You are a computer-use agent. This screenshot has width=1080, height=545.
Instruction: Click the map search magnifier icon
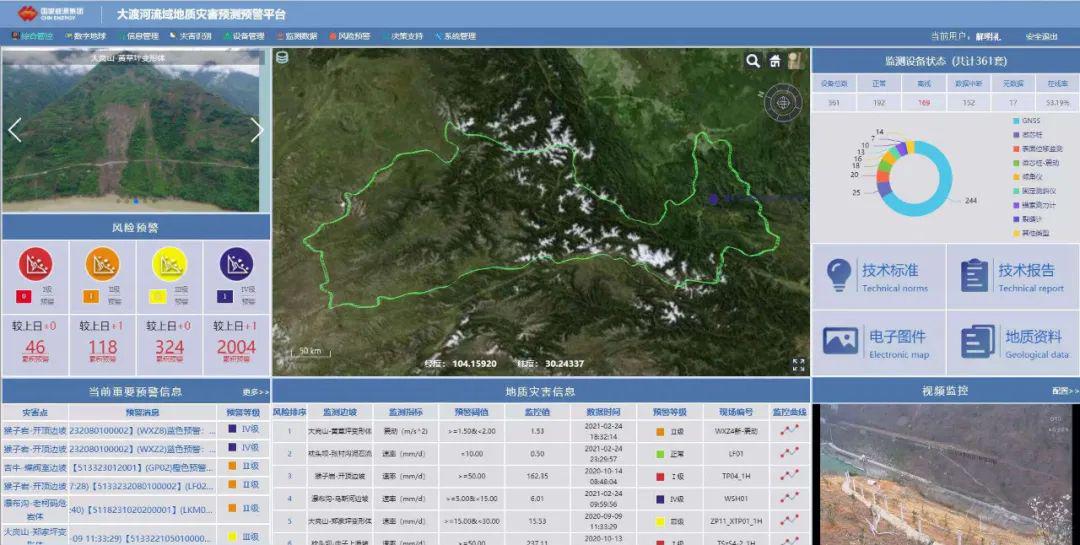(752, 62)
